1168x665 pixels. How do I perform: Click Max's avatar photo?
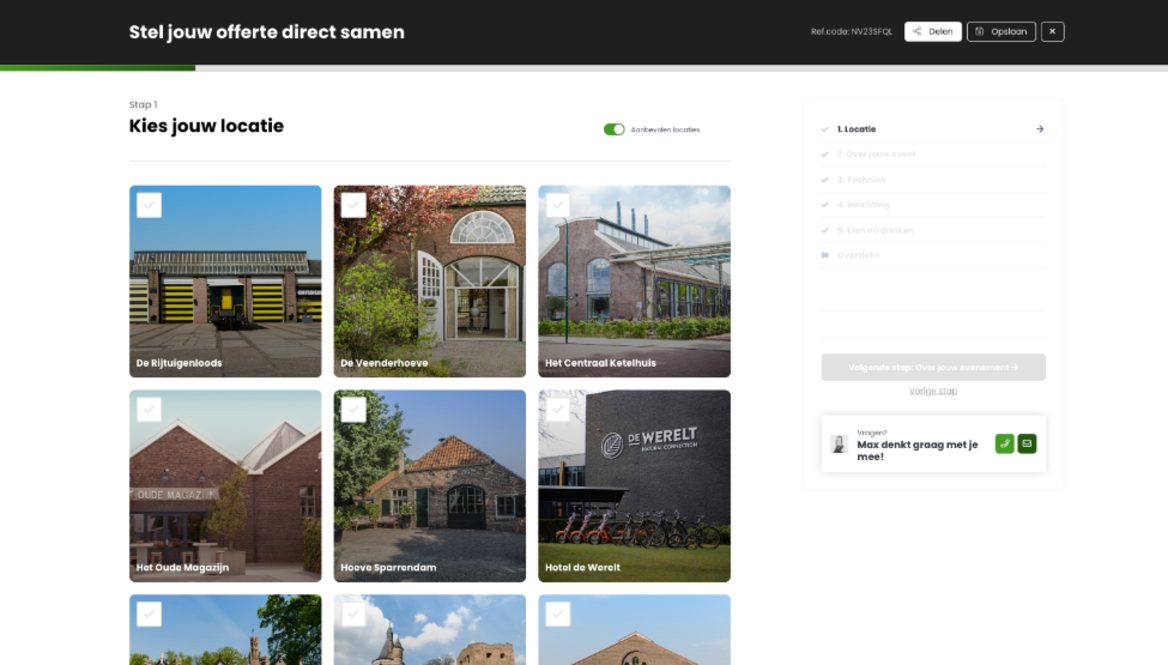click(839, 444)
